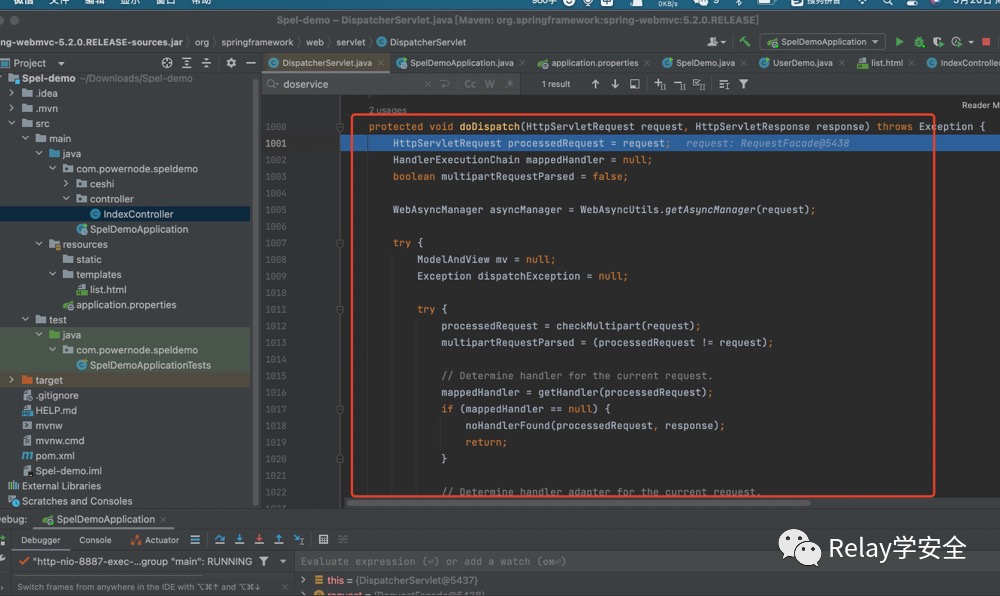Click the servlet breadcrumb in navigation bar

click(351, 42)
